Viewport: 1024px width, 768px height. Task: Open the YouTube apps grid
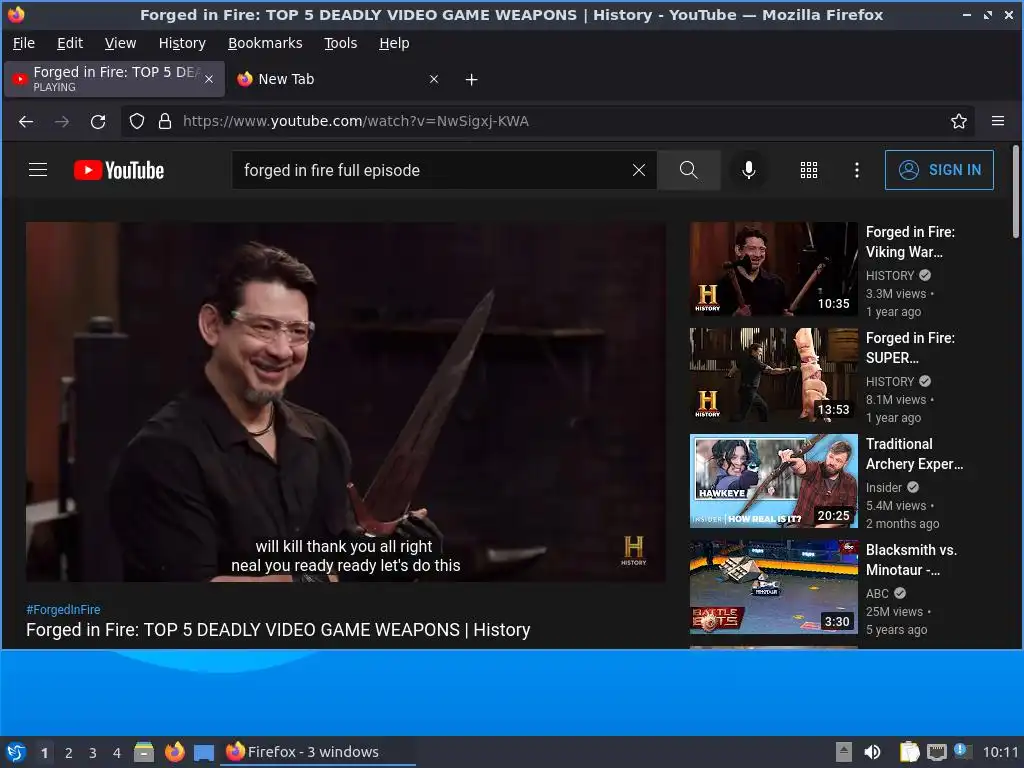pyautogui.click(x=809, y=170)
